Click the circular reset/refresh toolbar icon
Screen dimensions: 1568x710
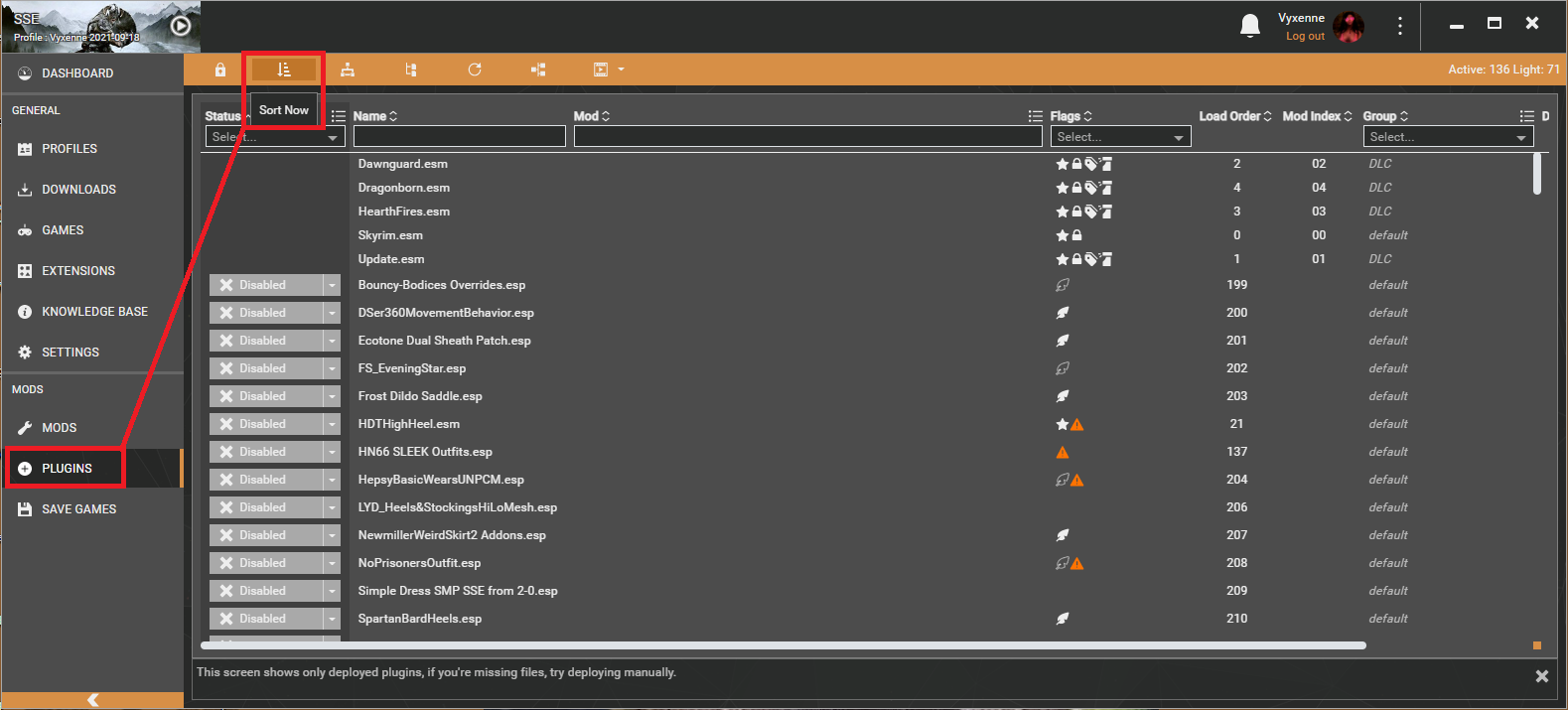coord(475,70)
